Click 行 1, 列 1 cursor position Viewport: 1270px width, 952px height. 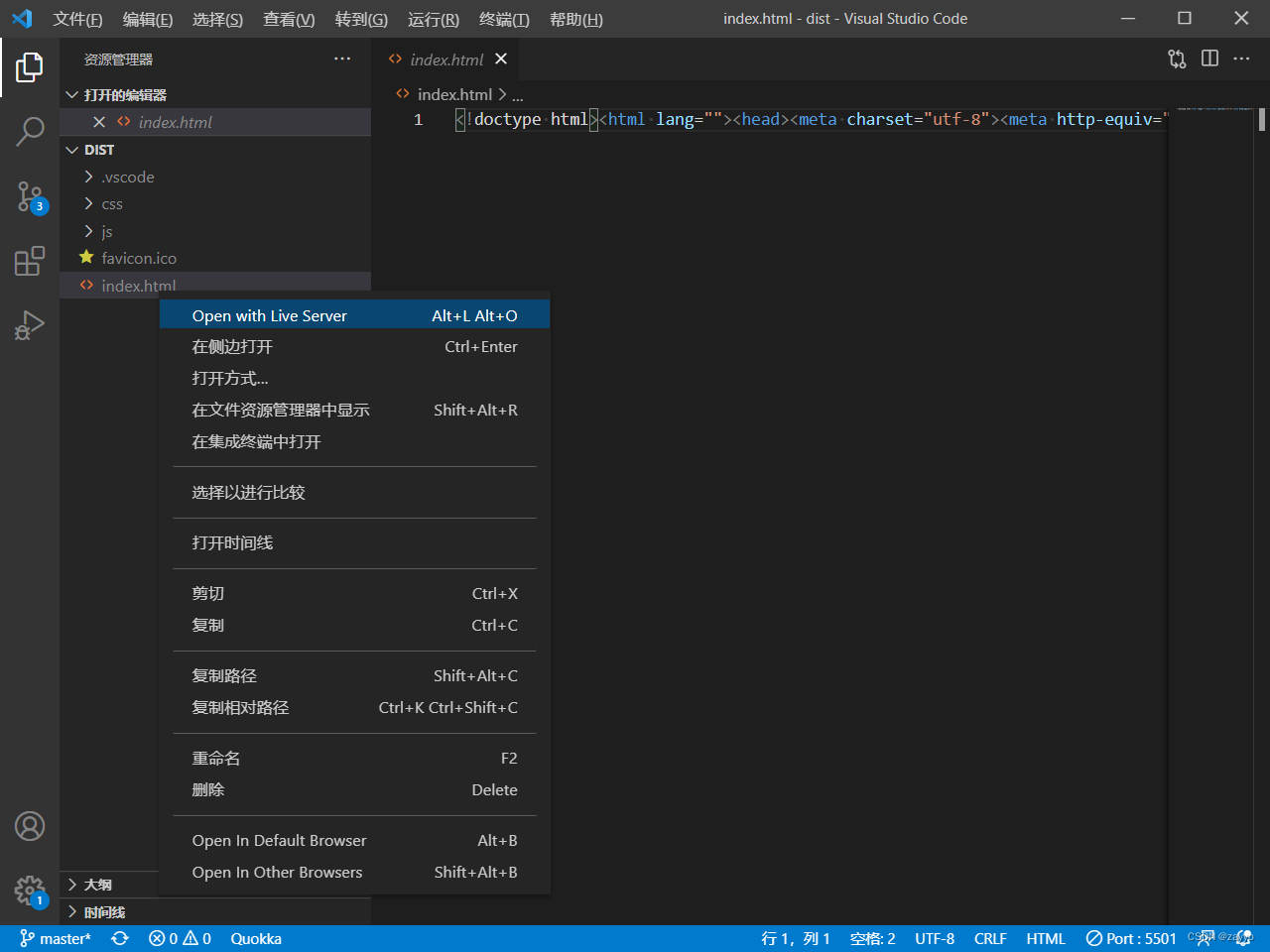[x=795, y=938]
